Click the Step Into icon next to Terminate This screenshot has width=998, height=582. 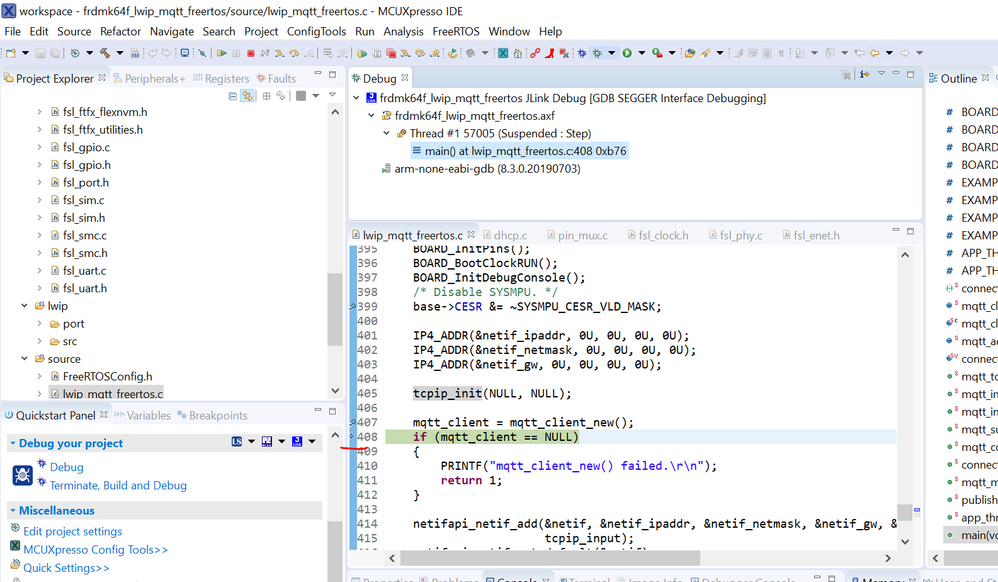[279, 53]
